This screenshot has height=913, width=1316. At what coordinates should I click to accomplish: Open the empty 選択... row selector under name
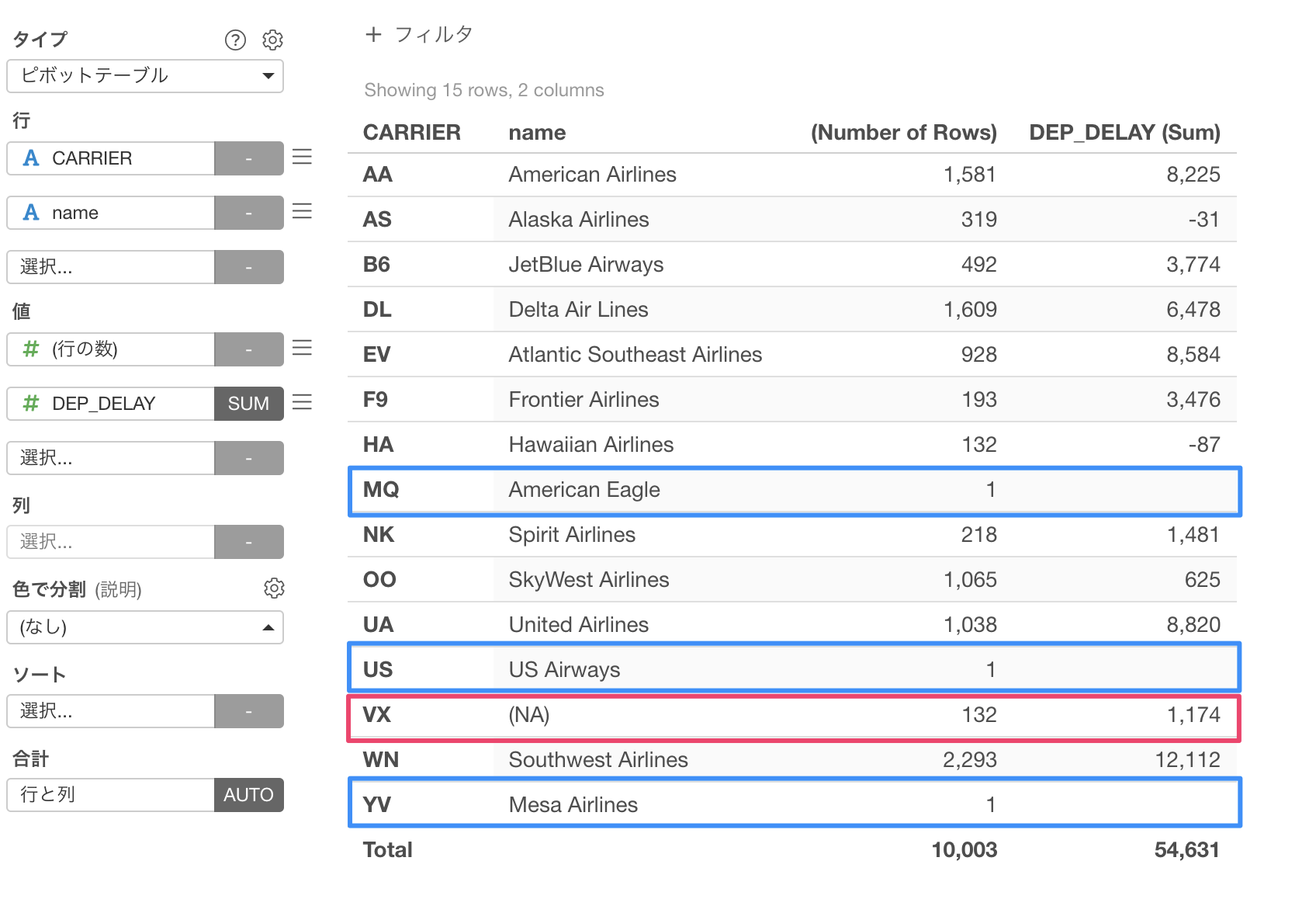point(111,267)
